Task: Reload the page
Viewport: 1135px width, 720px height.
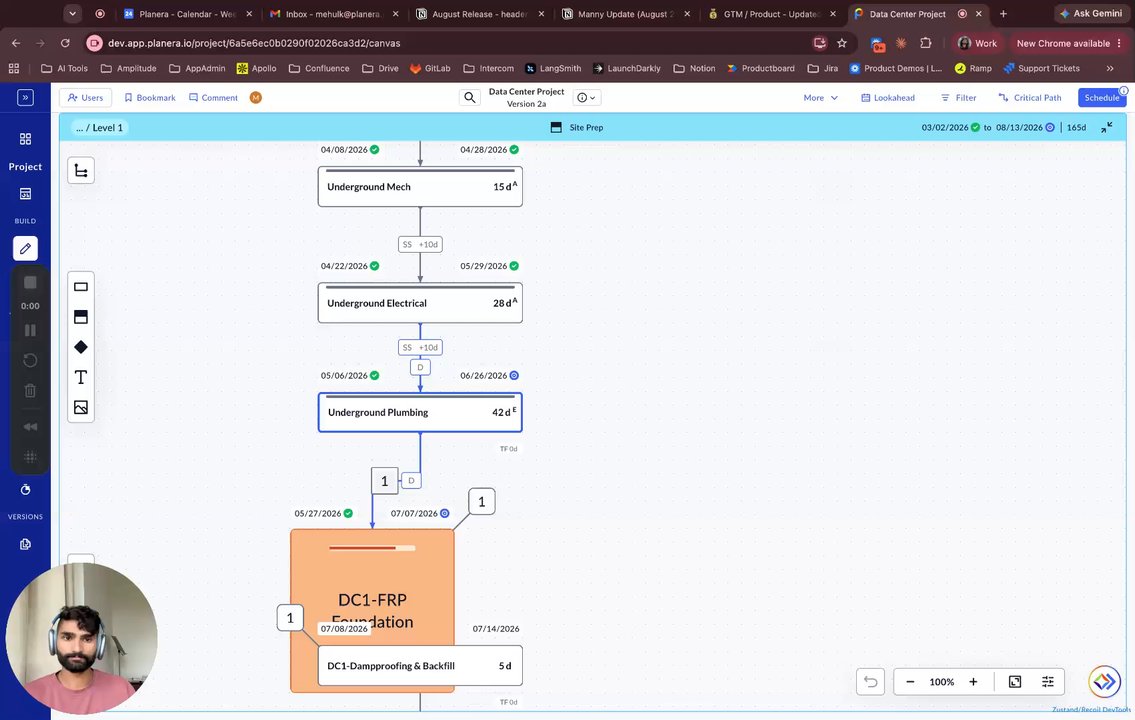Action: coord(65,43)
